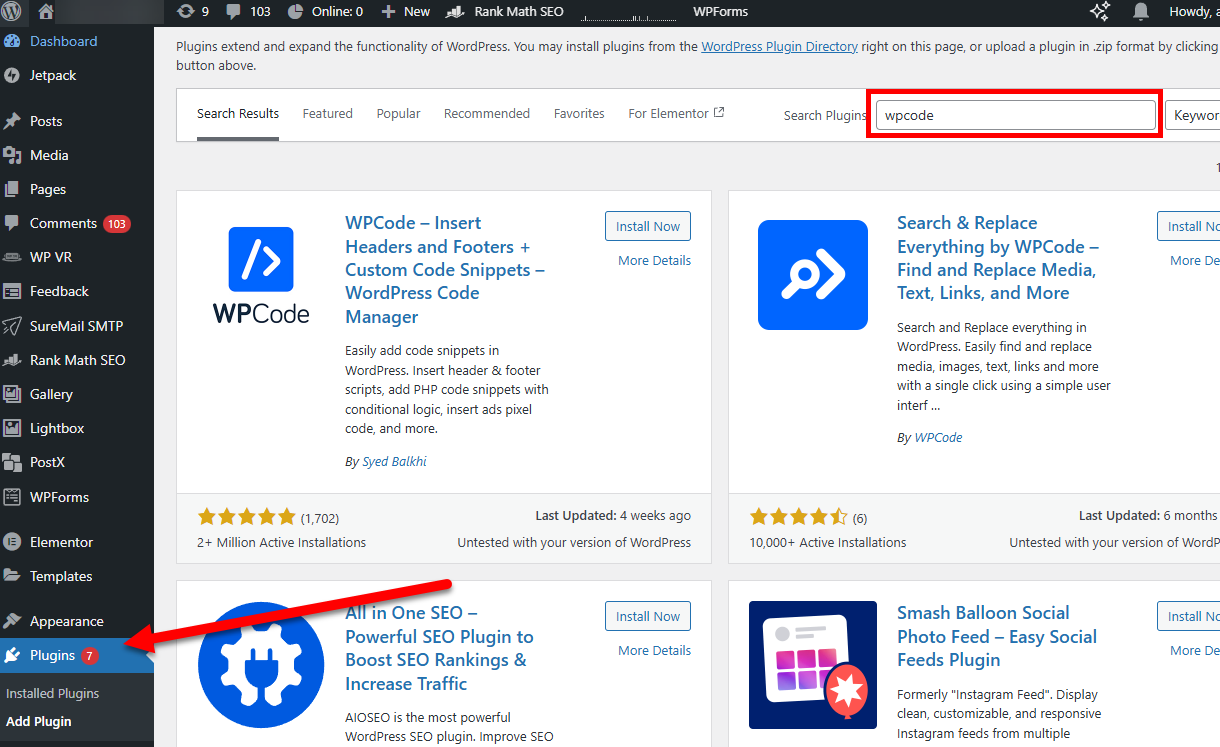
Task: Select the Add Plugin submenu item
Action: (x=38, y=721)
